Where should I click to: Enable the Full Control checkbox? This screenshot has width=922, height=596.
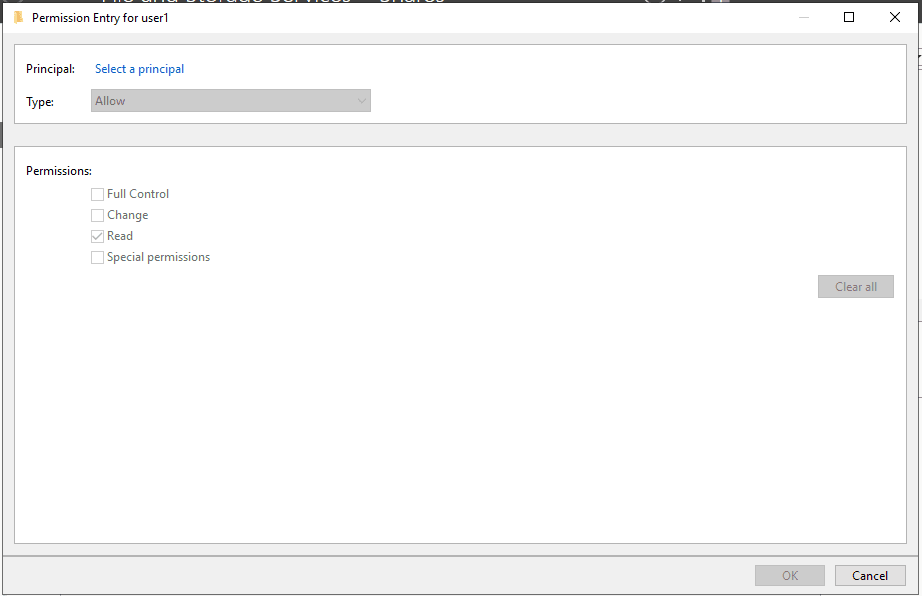[x=97, y=194]
